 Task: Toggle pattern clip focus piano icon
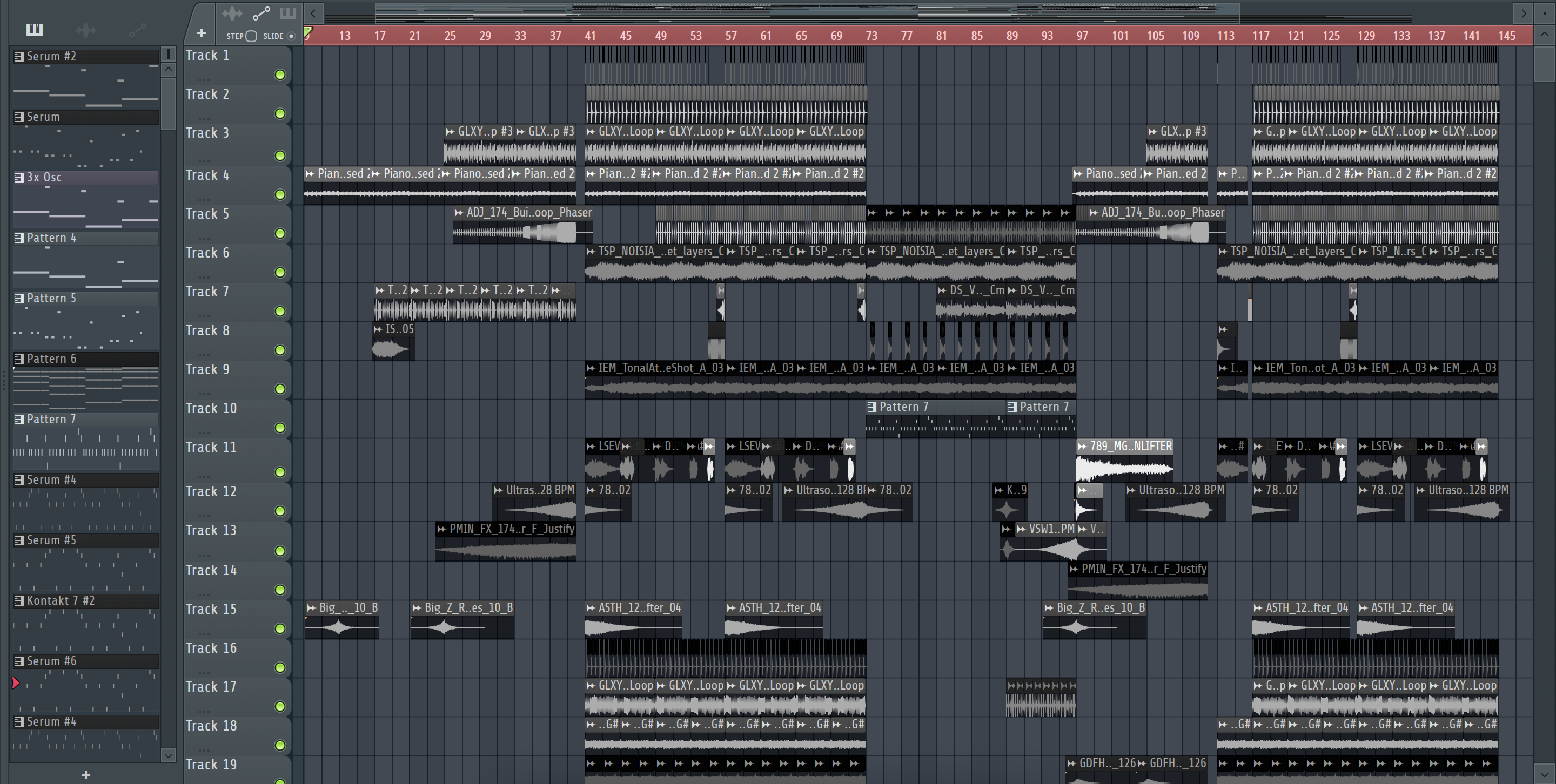287,13
